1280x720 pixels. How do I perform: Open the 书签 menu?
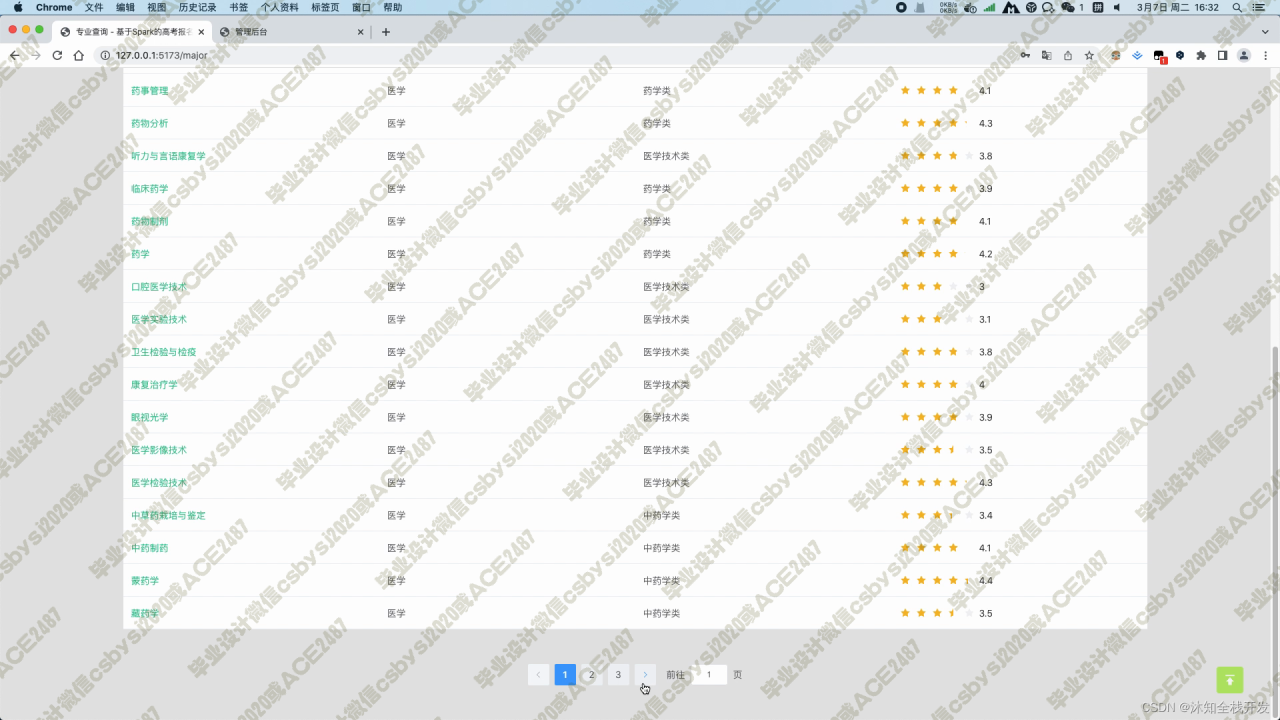pos(239,7)
